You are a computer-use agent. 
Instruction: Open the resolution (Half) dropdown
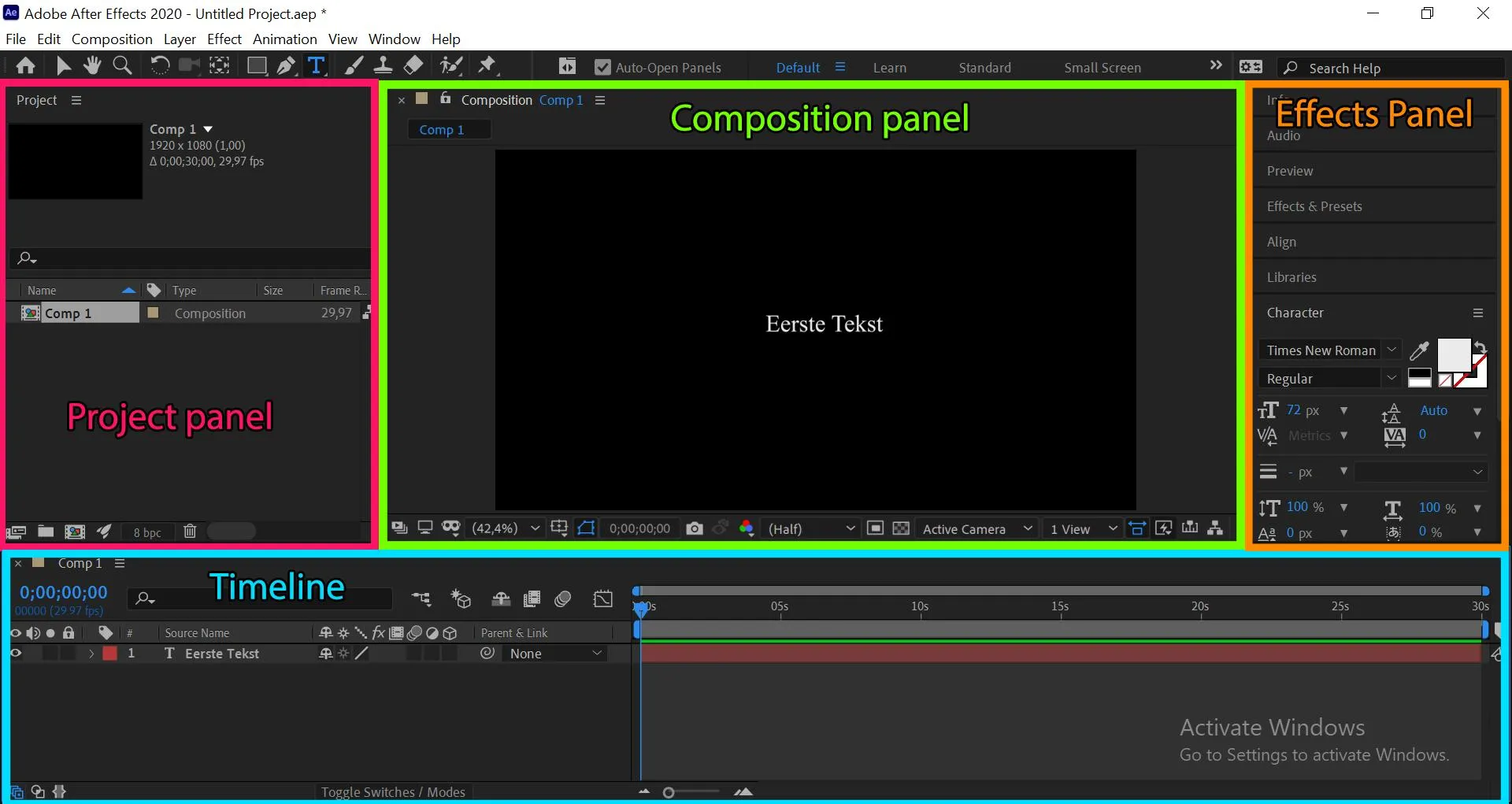click(x=812, y=529)
